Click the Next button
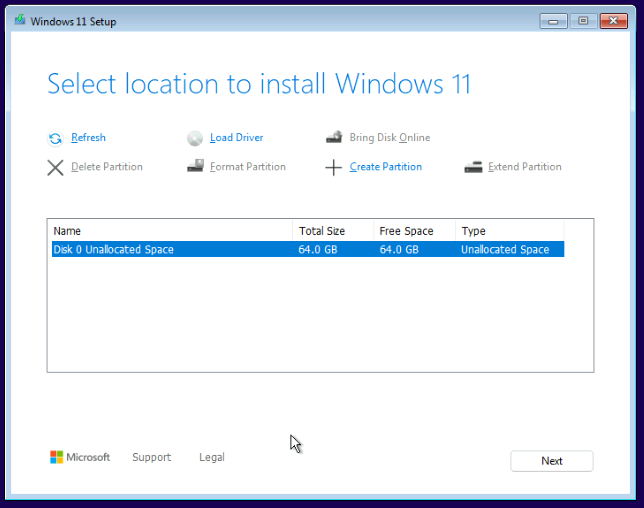The width and height of the screenshot is (644, 508). (x=552, y=461)
